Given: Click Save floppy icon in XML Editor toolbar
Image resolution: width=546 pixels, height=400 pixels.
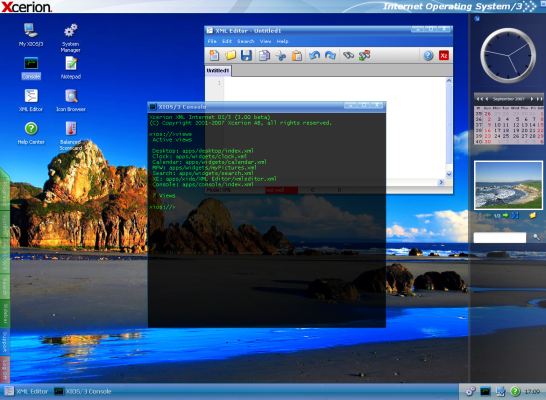Looking at the screenshot, I should [x=246, y=55].
